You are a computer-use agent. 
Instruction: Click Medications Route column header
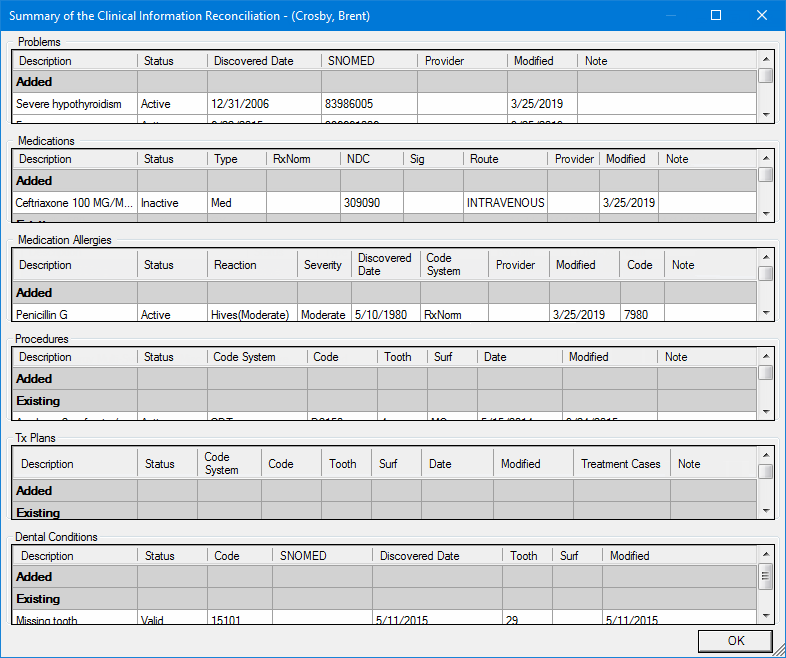coord(505,159)
